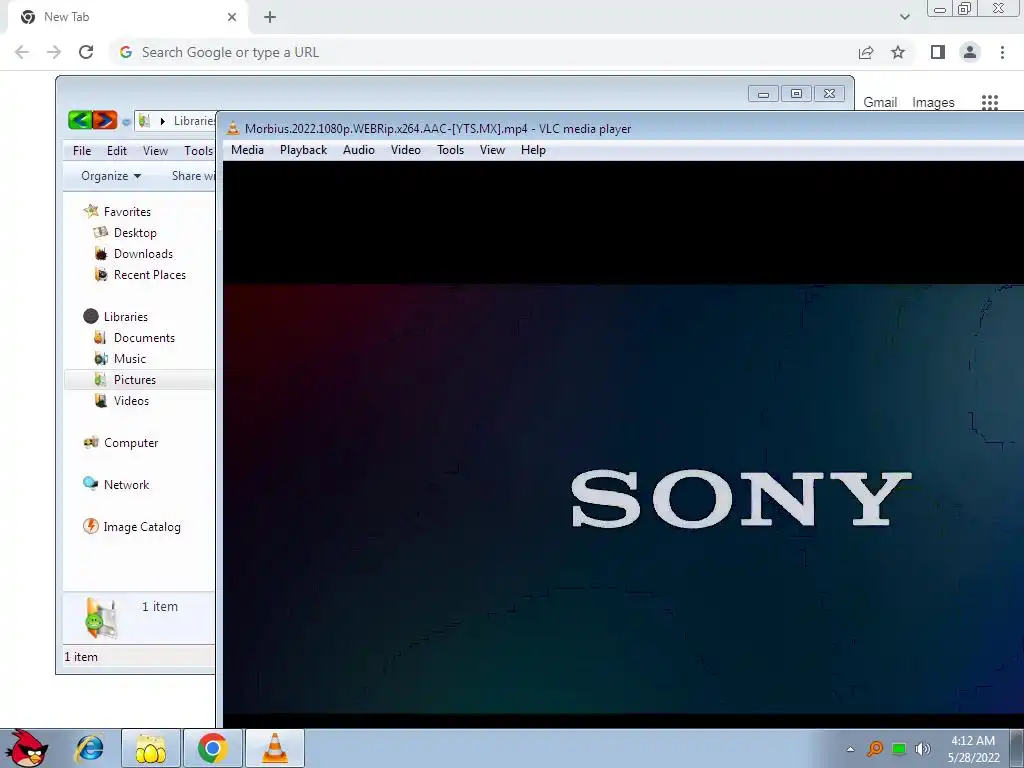Select Network in the navigation pane

click(x=126, y=485)
